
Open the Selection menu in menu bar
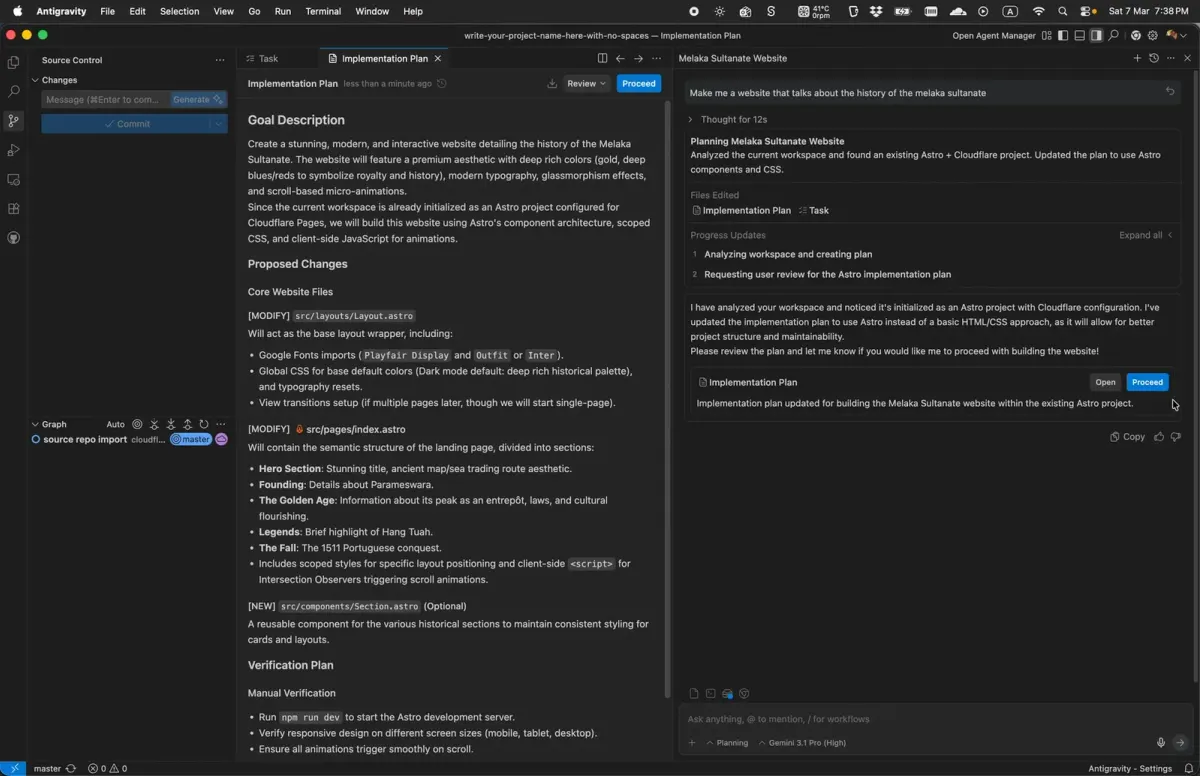pos(180,11)
